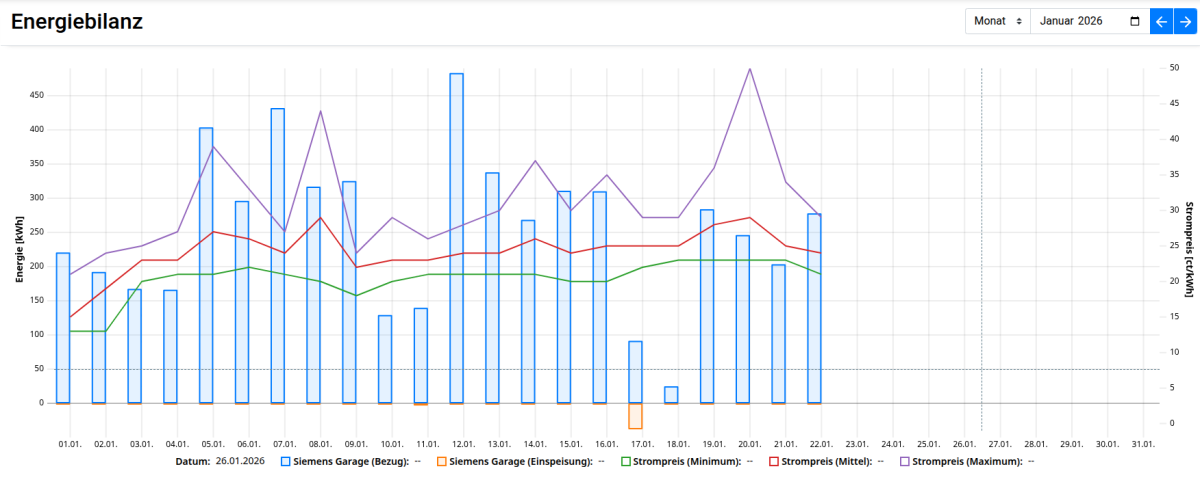Image resolution: width=1200 pixels, height=484 pixels.
Task: Toggle Strompreis (Minimum) legend series
Action: point(683,462)
